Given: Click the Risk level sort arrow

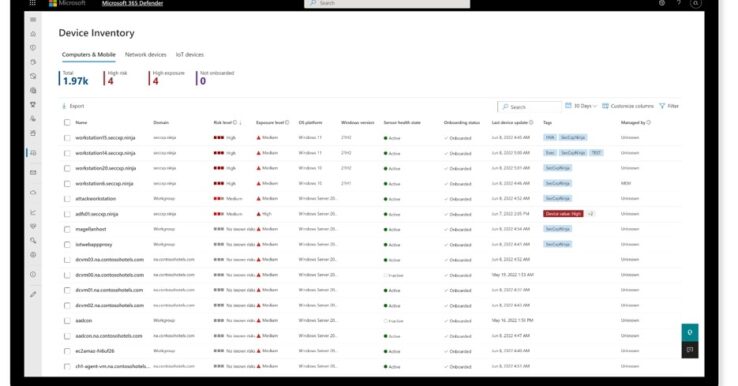Looking at the screenshot, I should click(241, 123).
